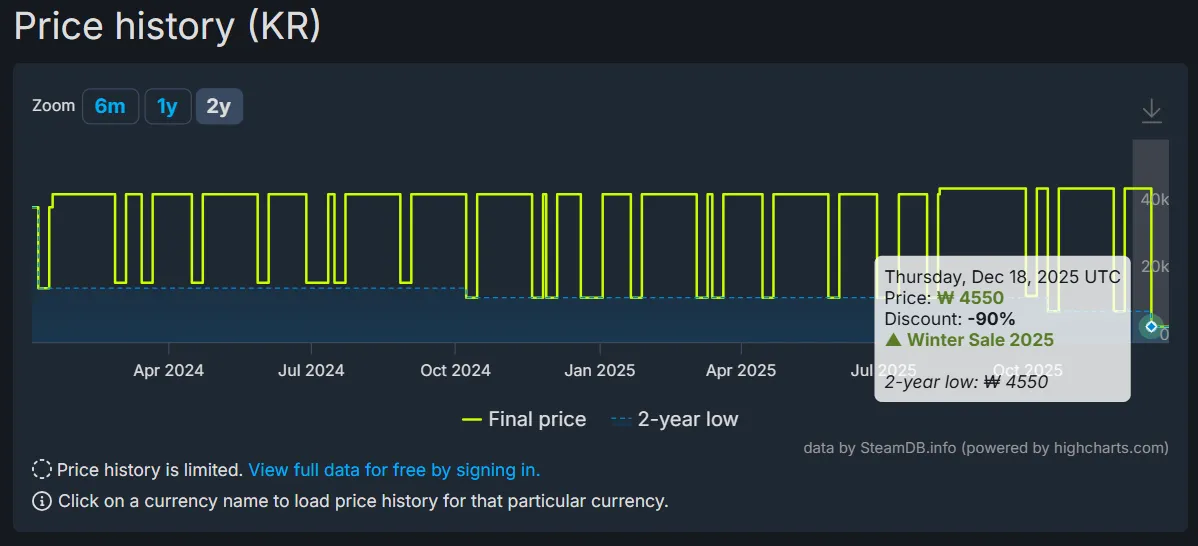
Task: Click the dashed circle limited-history icon
Action: [42, 470]
